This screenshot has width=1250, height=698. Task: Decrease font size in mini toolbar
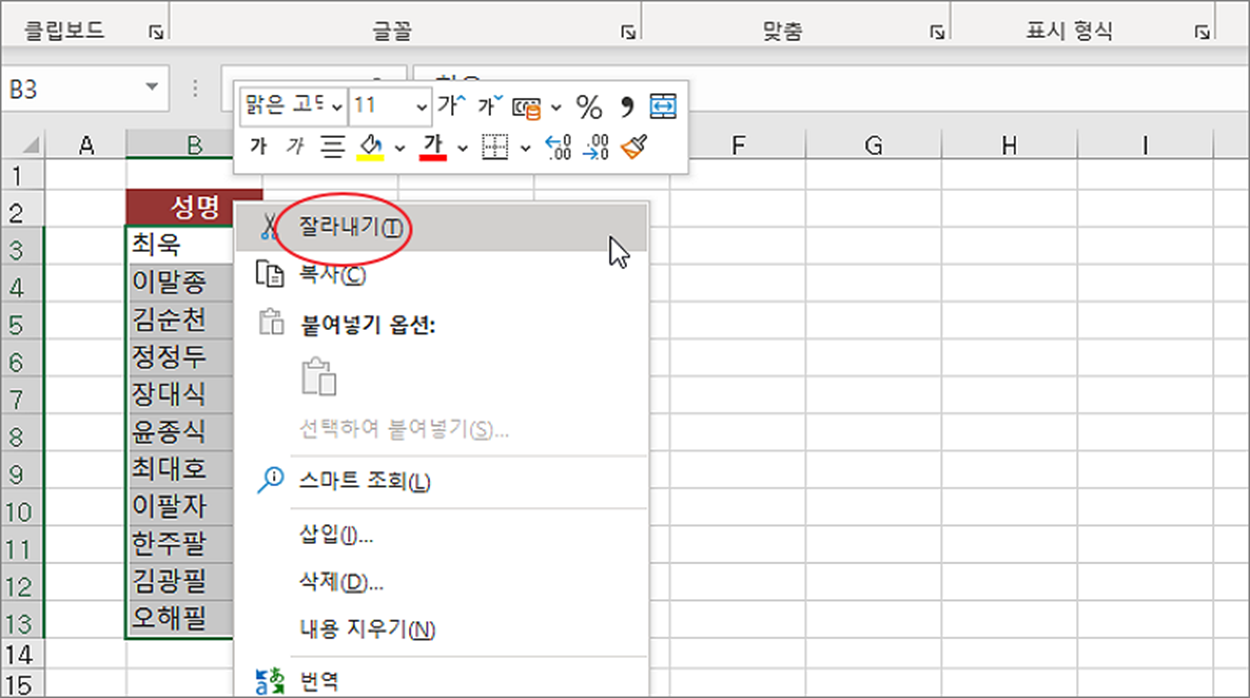coord(490,105)
